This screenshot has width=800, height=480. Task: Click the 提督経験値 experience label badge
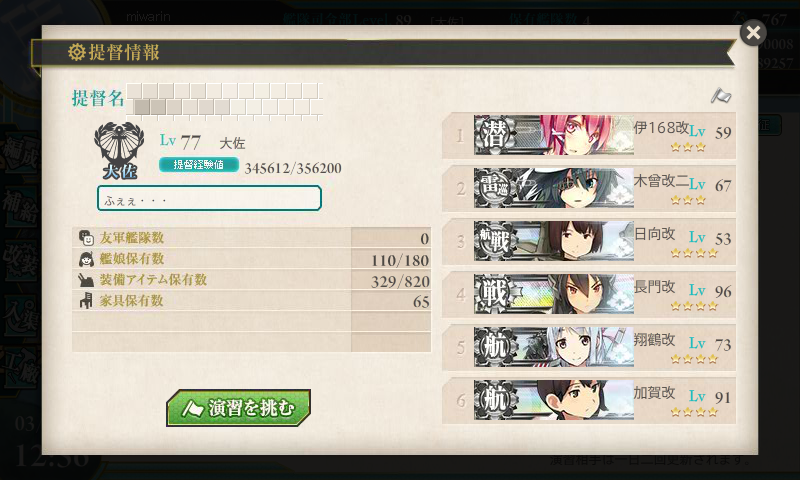click(198, 165)
